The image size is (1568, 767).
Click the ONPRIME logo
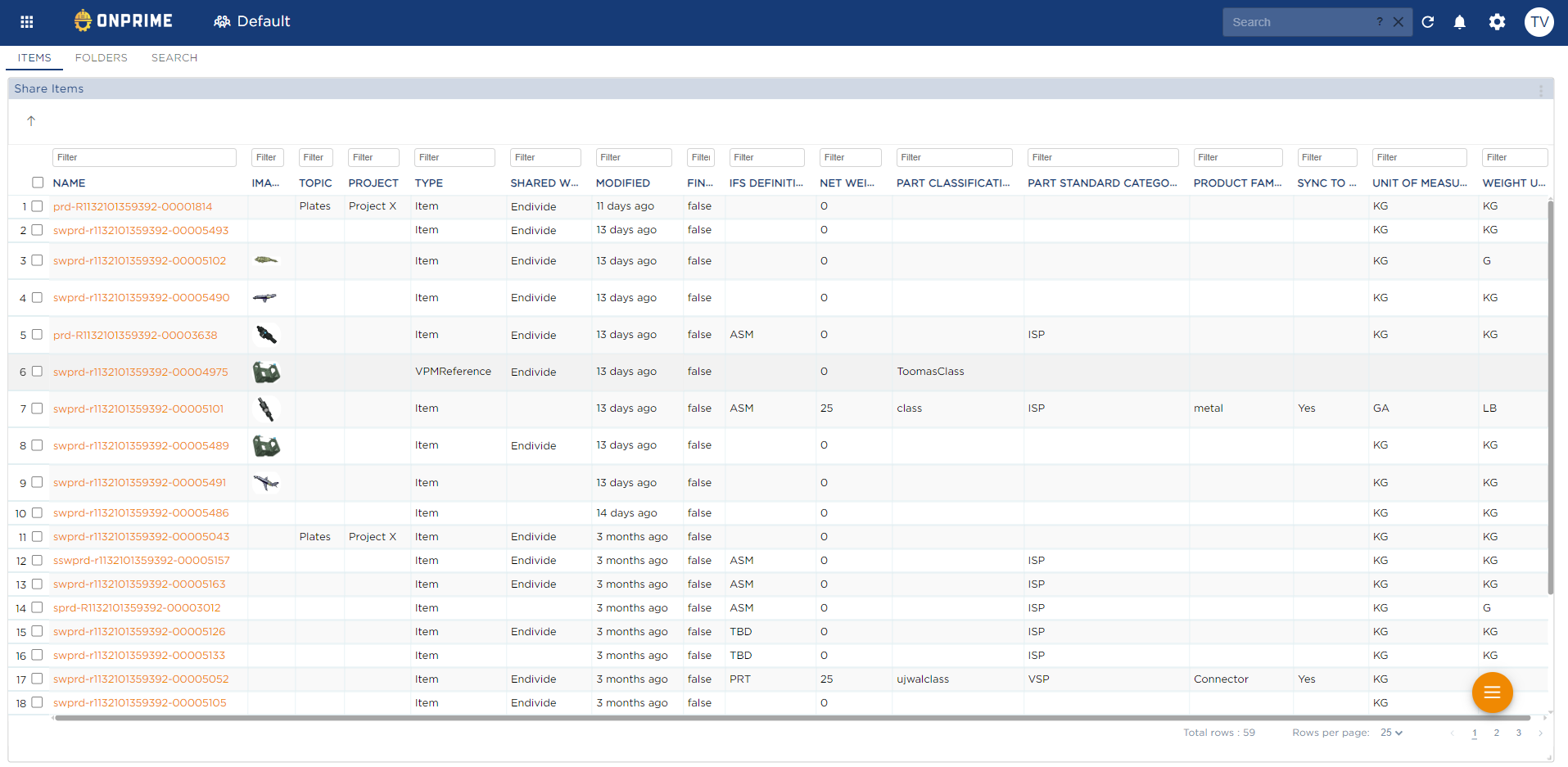(123, 20)
